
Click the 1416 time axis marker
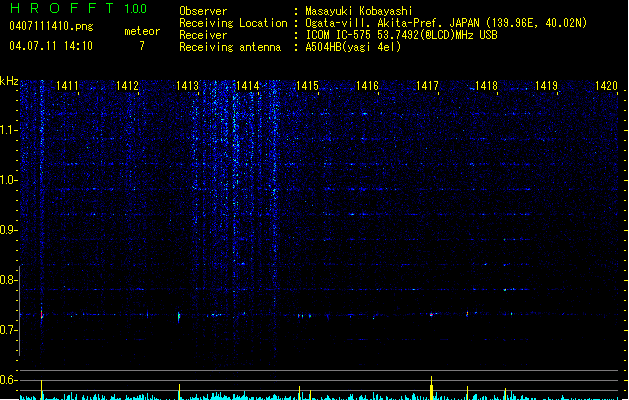click(x=367, y=85)
